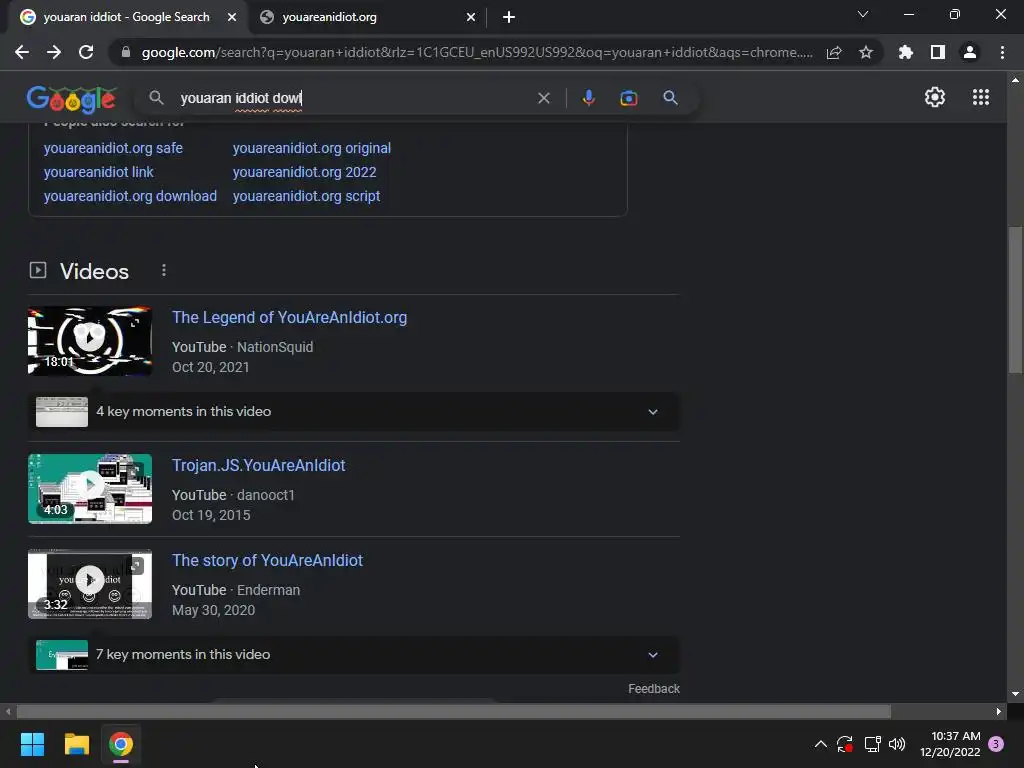The image size is (1024, 768).
Task: Open youareanidiot.org download suggestion
Action: click(x=130, y=196)
